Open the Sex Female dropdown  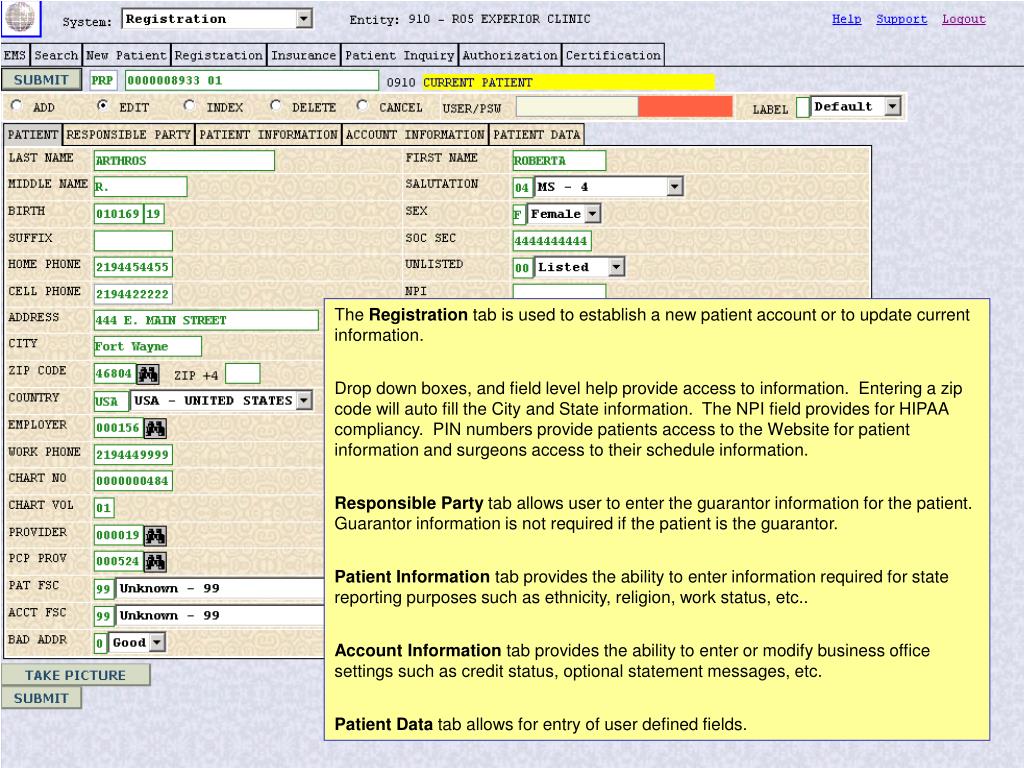[564, 214]
